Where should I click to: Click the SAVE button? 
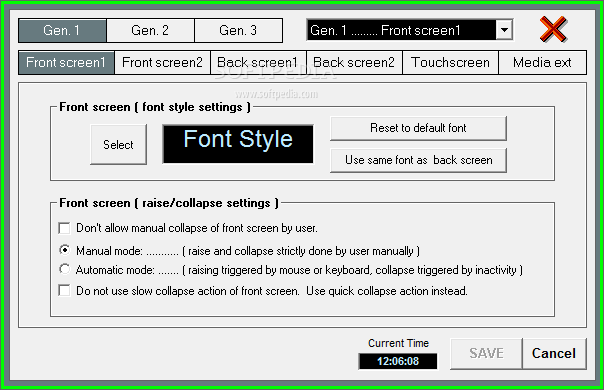[x=486, y=353]
